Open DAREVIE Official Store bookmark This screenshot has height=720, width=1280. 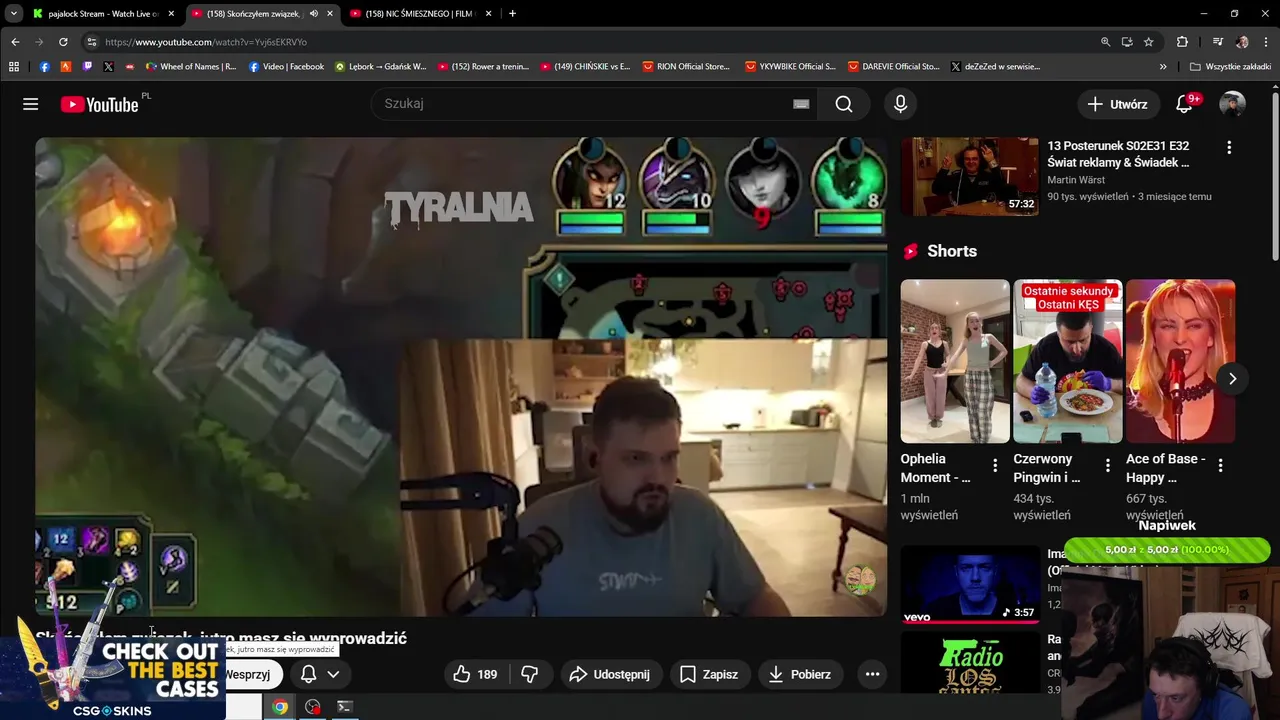[893, 67]
